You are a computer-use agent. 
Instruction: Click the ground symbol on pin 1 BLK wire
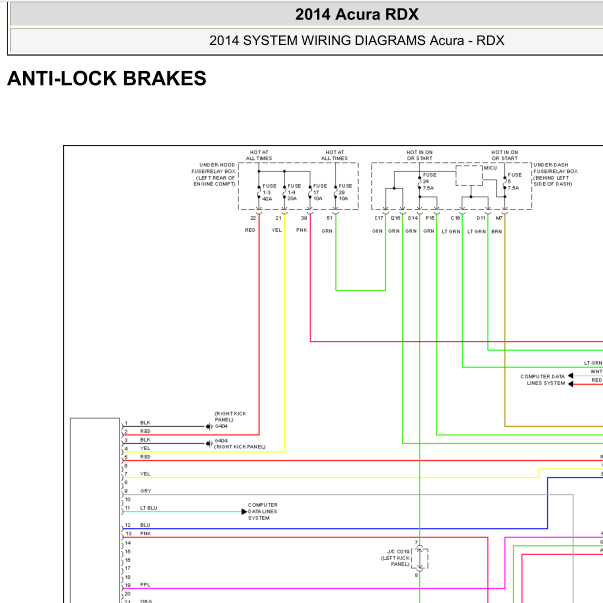click(209, 426)
